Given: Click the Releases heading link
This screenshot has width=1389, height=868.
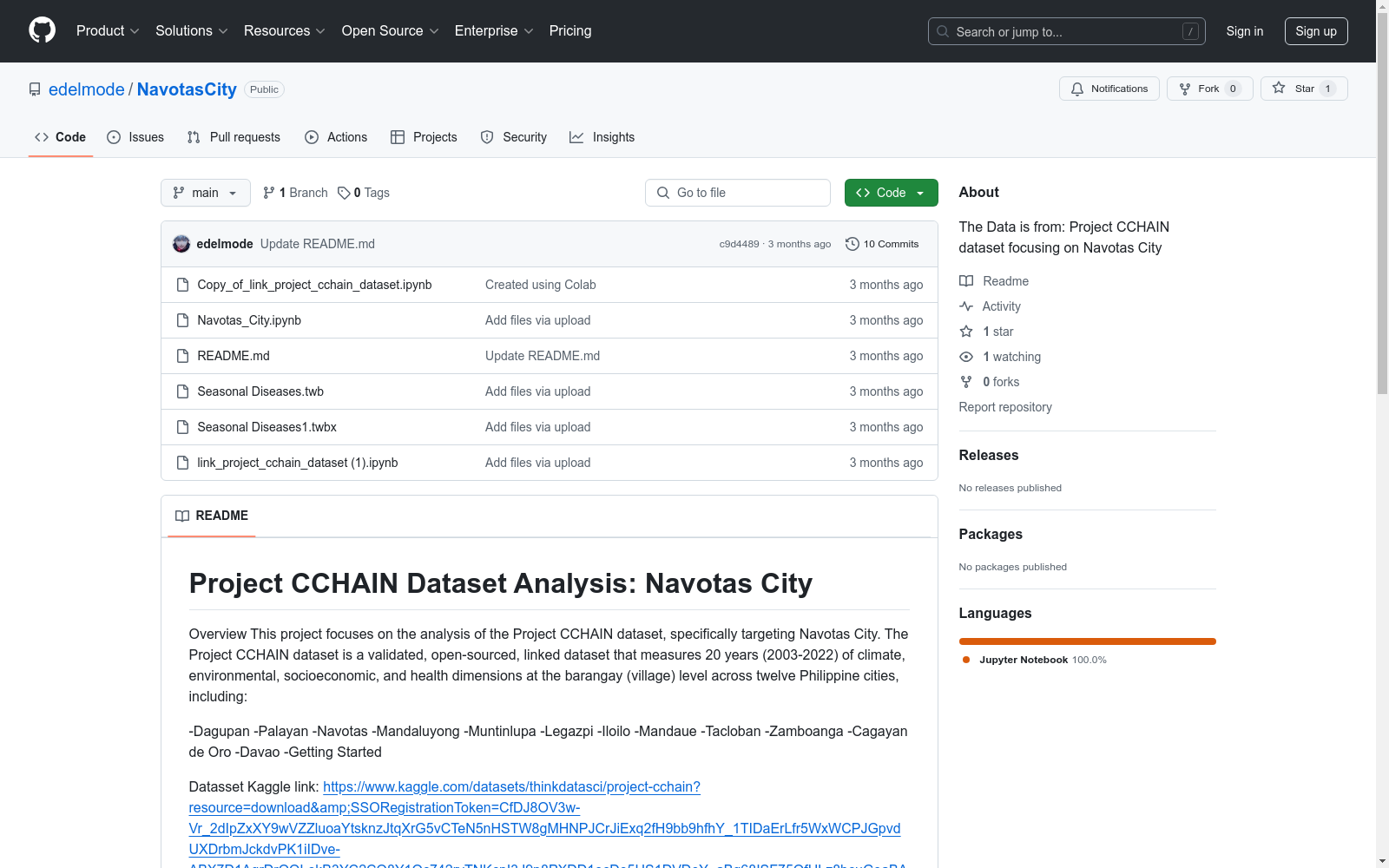Looking at the screenshot, I should [x=989, y=455].
